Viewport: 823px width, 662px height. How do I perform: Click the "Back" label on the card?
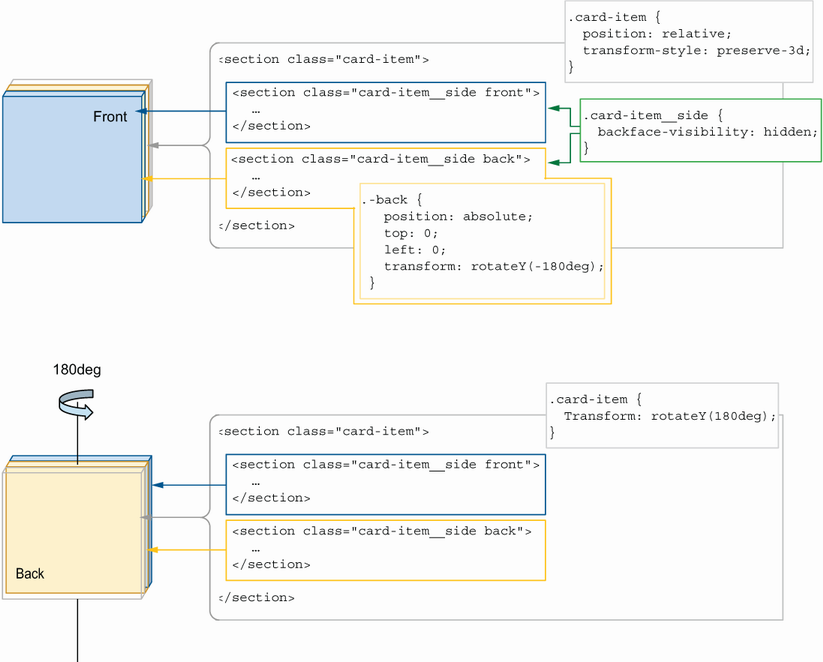(x=30, y=574)
